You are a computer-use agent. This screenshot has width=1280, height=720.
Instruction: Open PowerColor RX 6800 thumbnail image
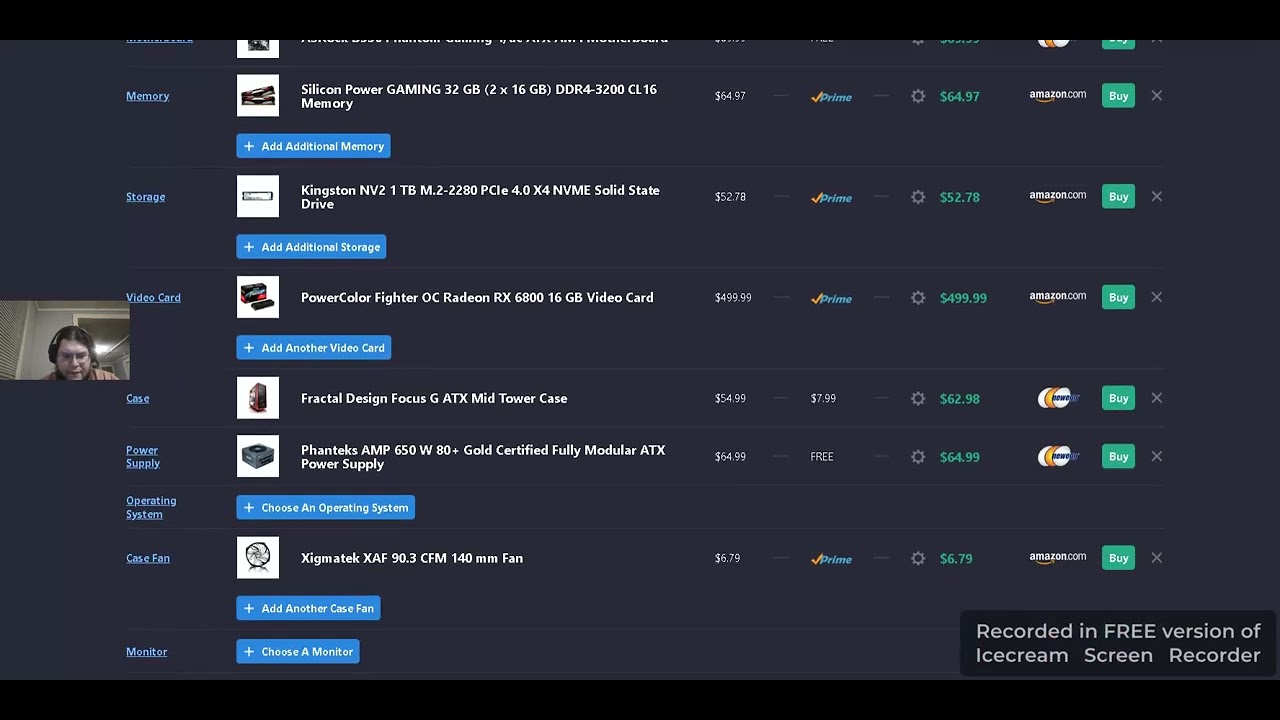(x=258, y=297)
